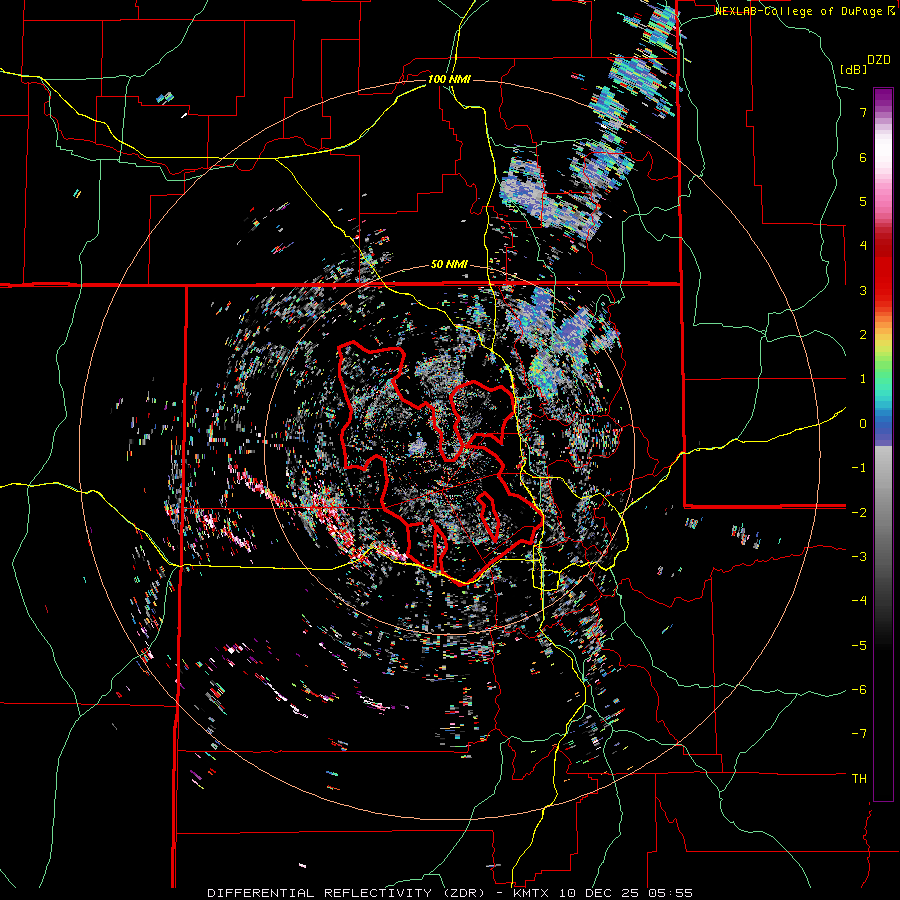Click the 0 value on color scale
Screen dimensions: 900x900
pos(863,423)
